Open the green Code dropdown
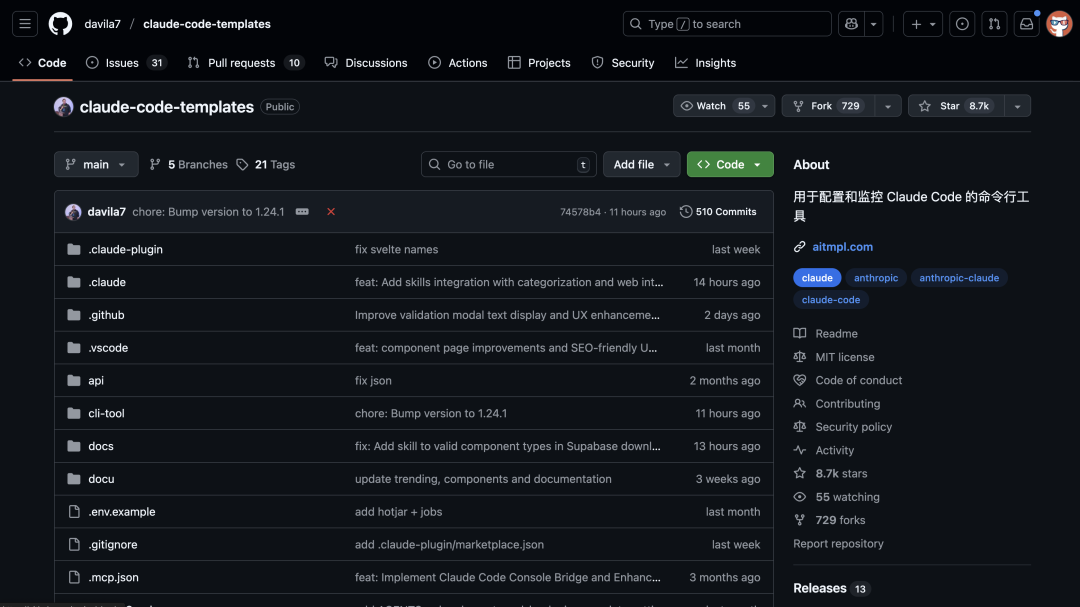This screenshot has width=1080, height=607. [x=729, y=164]
